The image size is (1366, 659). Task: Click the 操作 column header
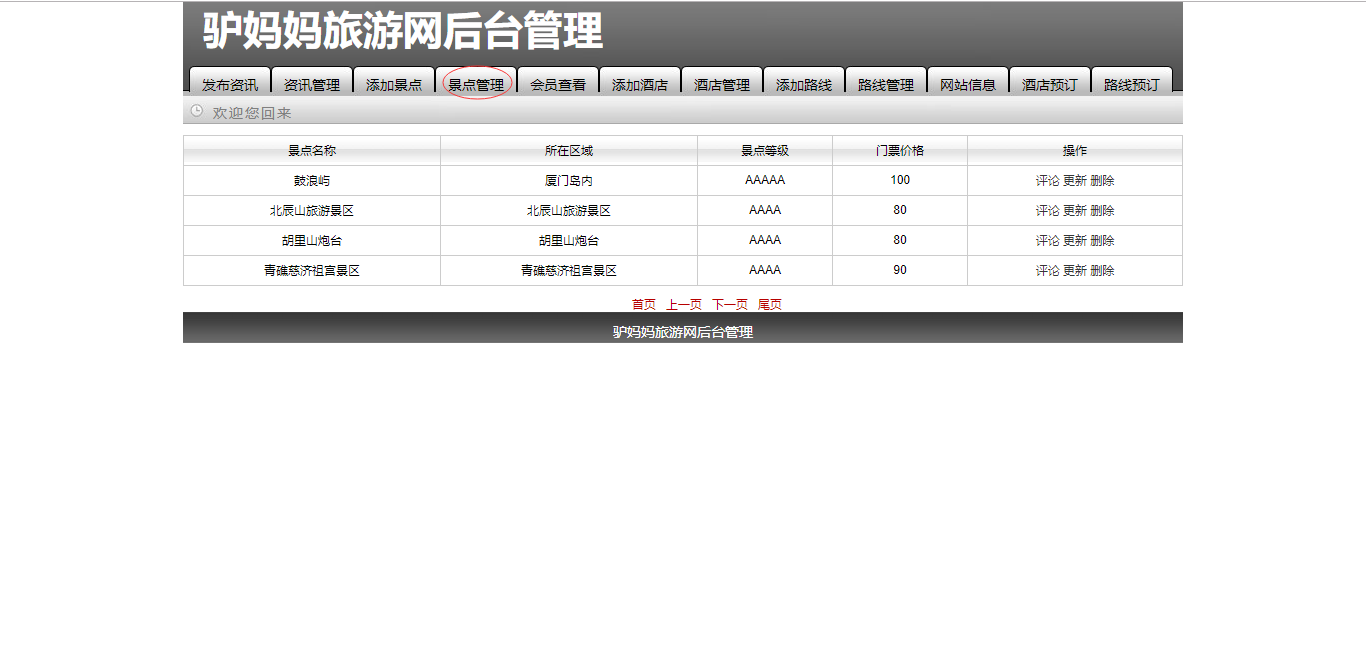pos(1075,151)
